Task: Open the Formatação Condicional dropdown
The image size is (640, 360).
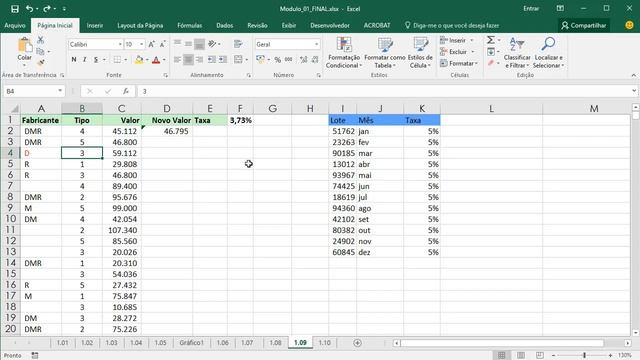Action: pyautogui.click(x=343, y=52)
